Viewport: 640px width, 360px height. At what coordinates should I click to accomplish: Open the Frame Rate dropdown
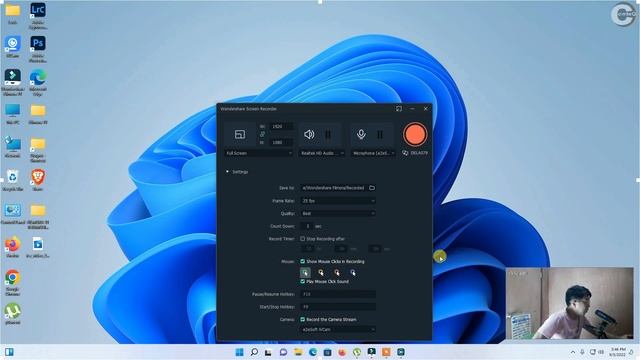point(338,201)
